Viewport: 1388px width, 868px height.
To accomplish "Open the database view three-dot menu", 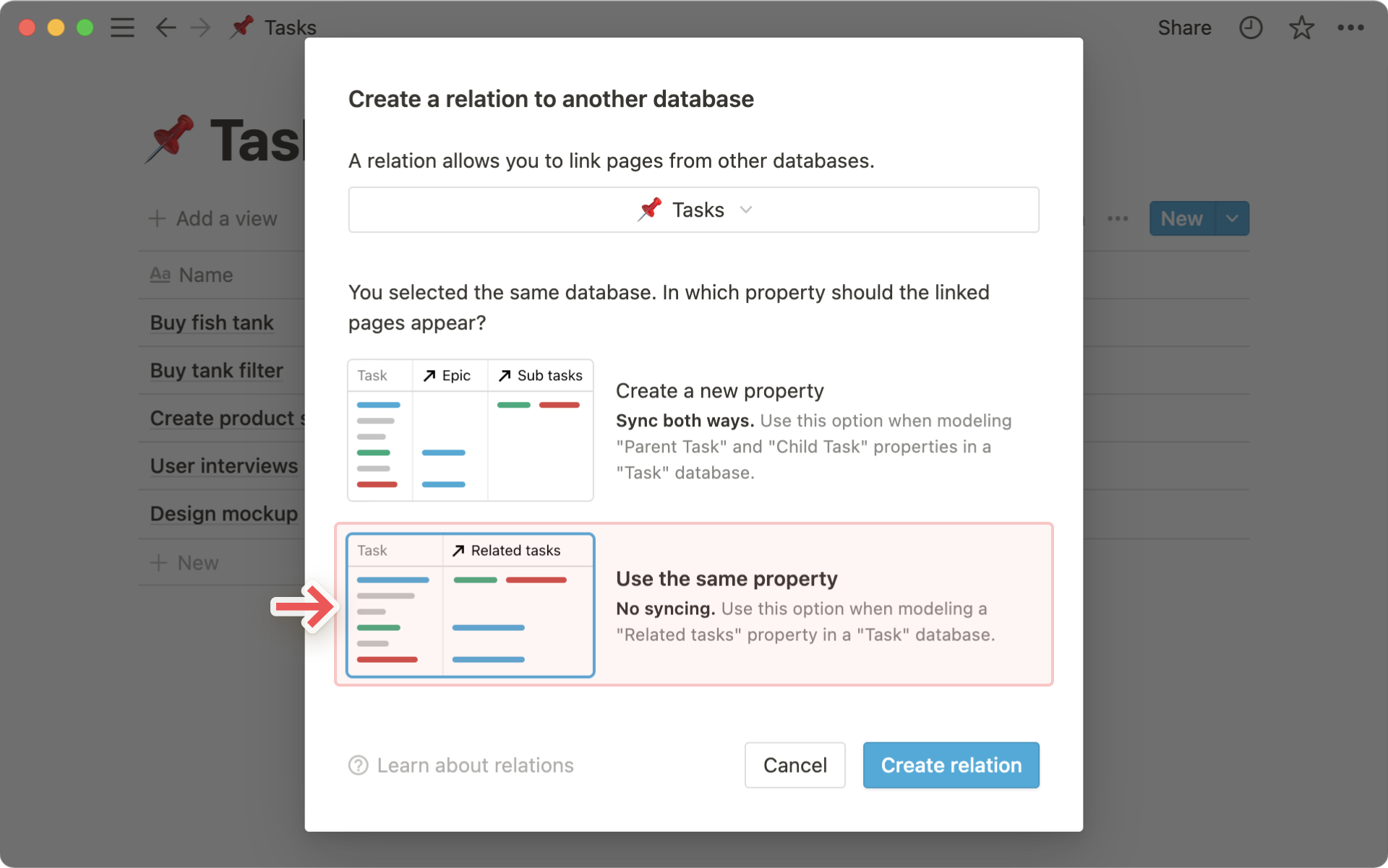I will pos(1118,218).
